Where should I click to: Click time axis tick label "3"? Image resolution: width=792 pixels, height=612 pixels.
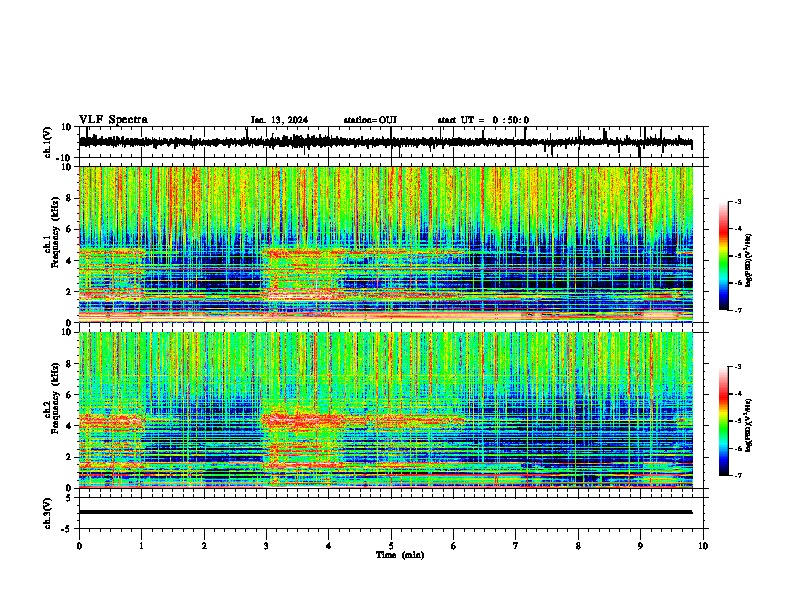tap(266, 546)
